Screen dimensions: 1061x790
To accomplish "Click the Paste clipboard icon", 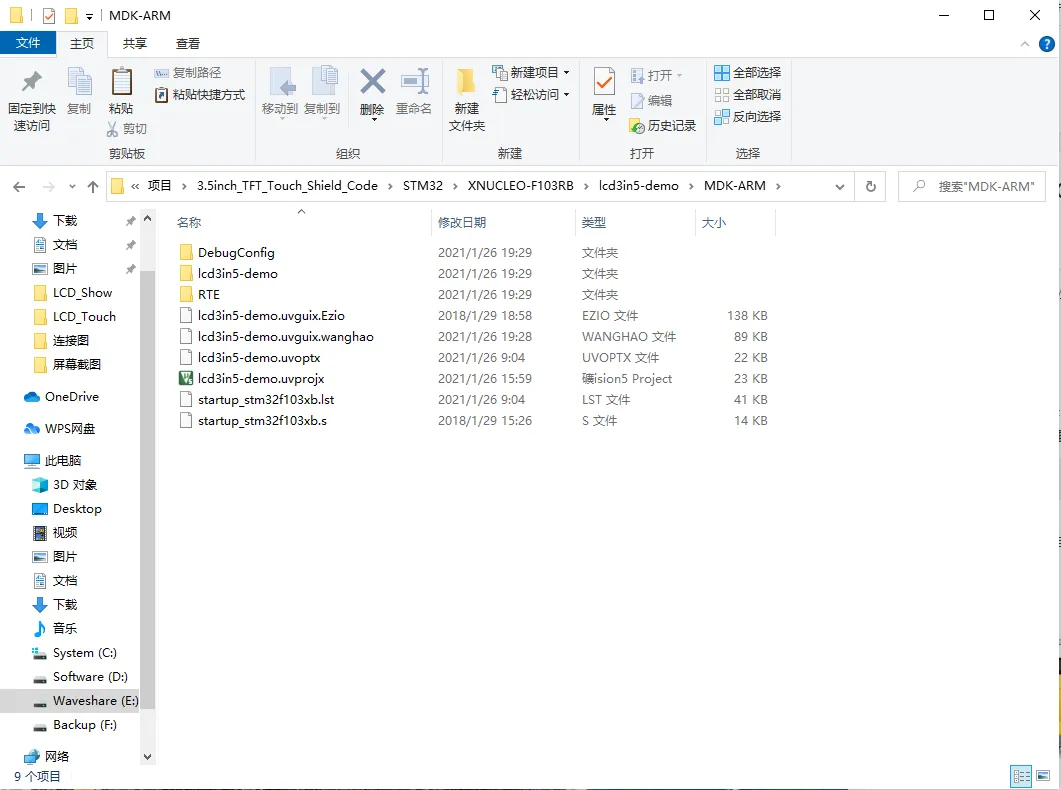I will coord(121,82).
